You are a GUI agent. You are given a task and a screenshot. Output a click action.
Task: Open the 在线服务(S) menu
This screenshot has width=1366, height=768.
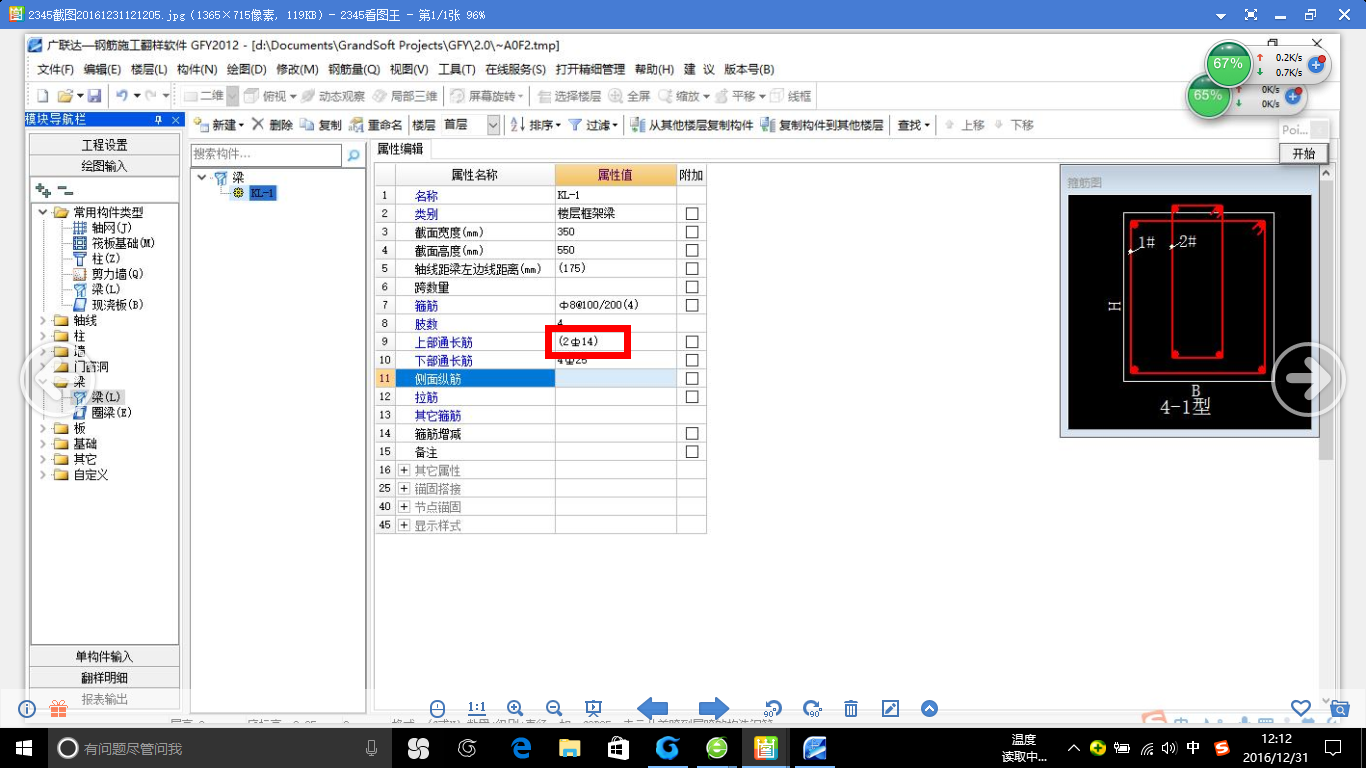point(515,69)
